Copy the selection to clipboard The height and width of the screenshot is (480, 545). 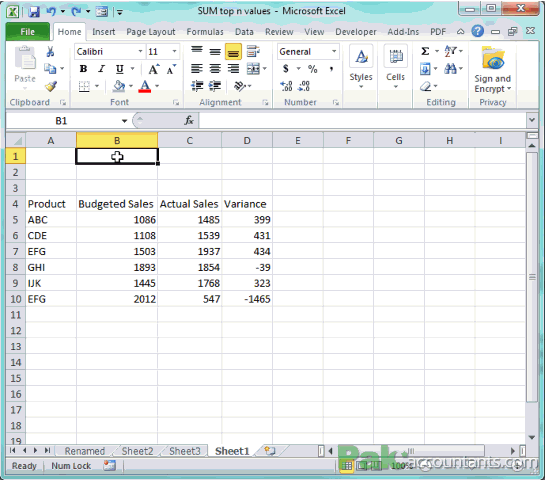(x=50, y=69)
